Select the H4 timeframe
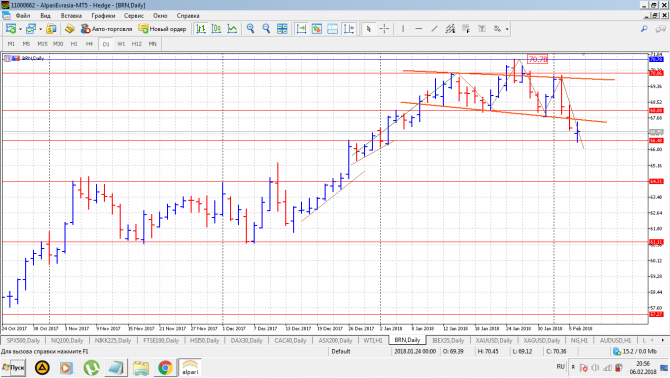The width and height of the screenshot is (670, 378). 89,44
